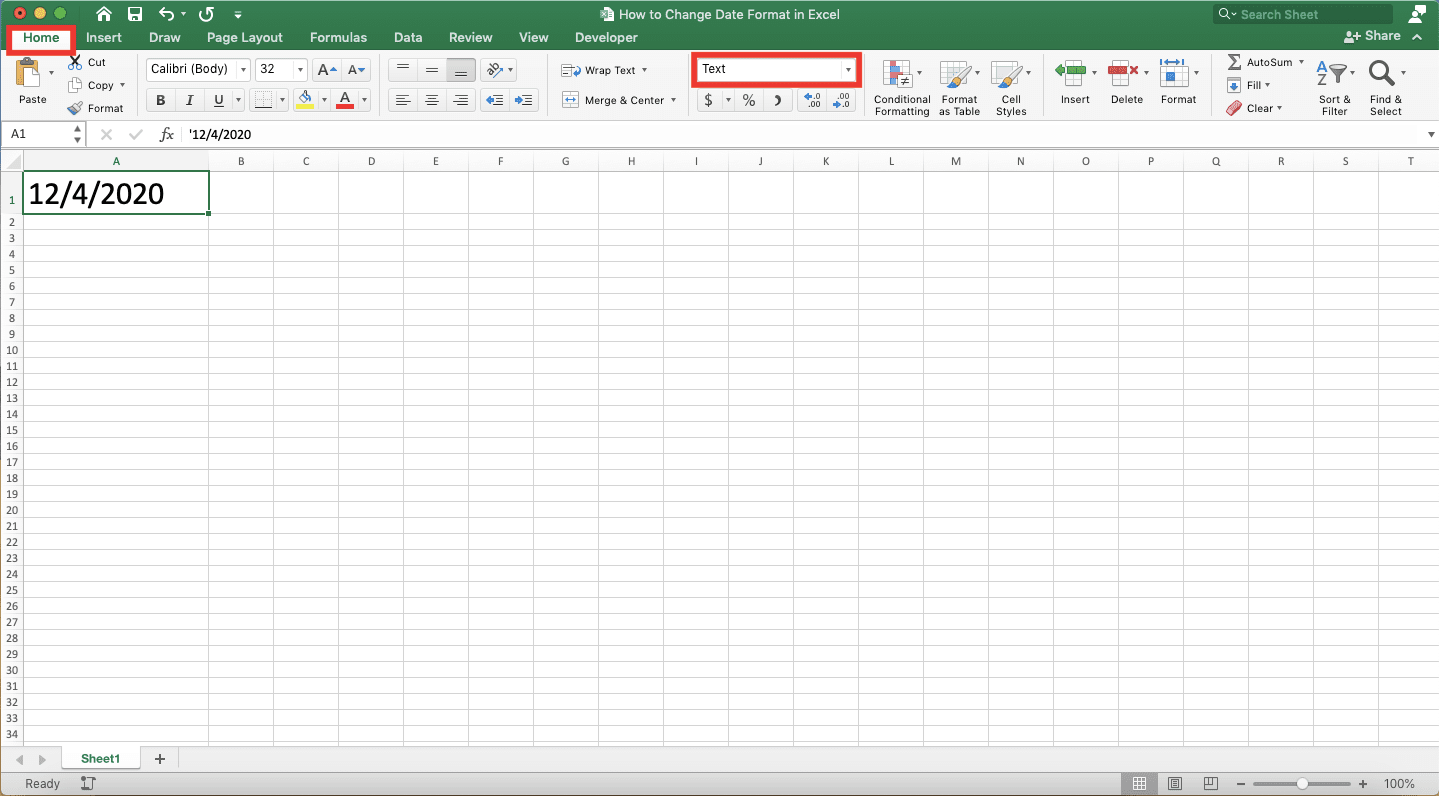This screenshot has height=796, width=1439.
Task: Open Conditional Formatting options
Action: (x=900, y=86)
